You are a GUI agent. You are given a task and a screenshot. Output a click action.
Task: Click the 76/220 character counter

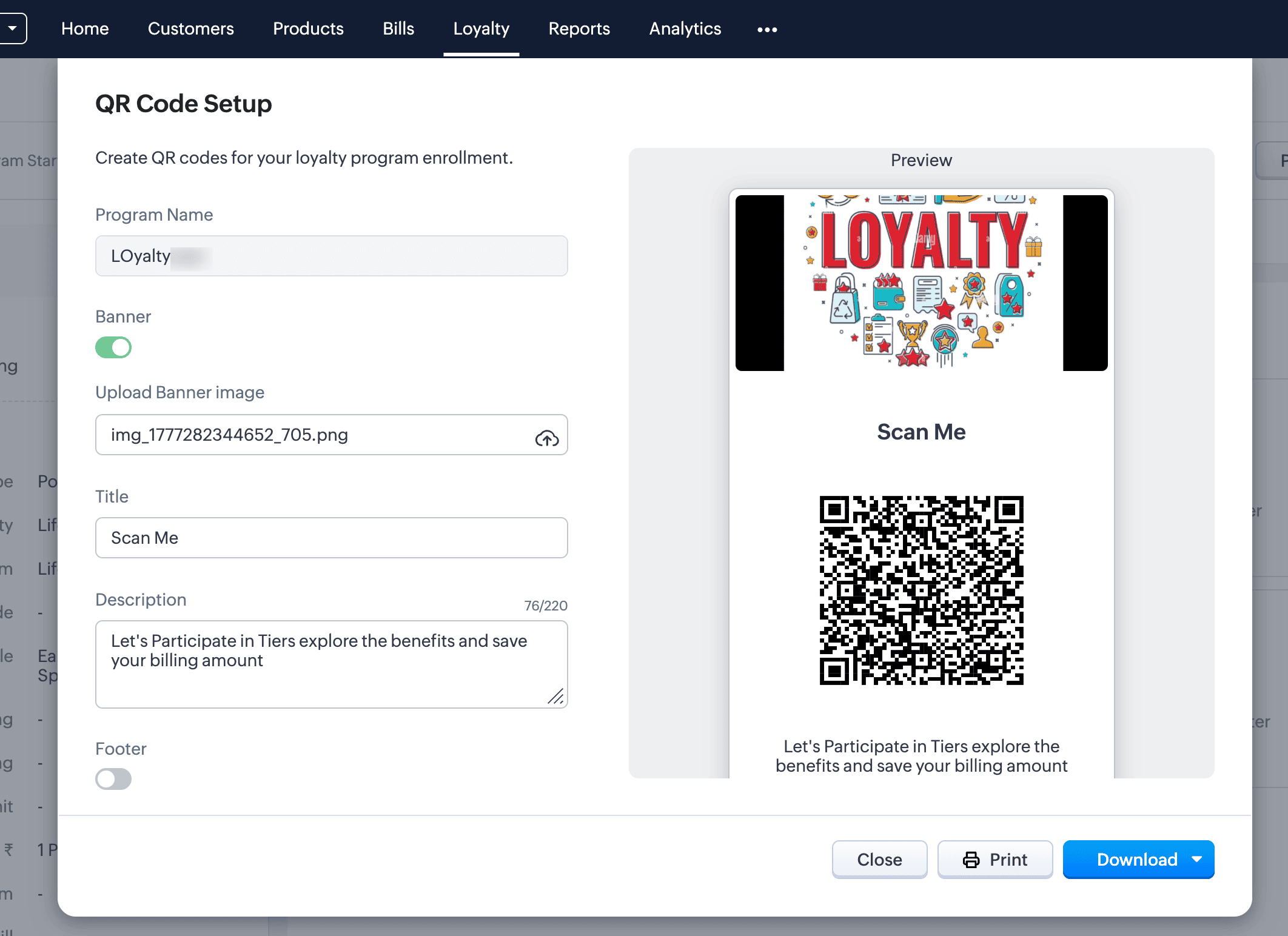[546, 606]
